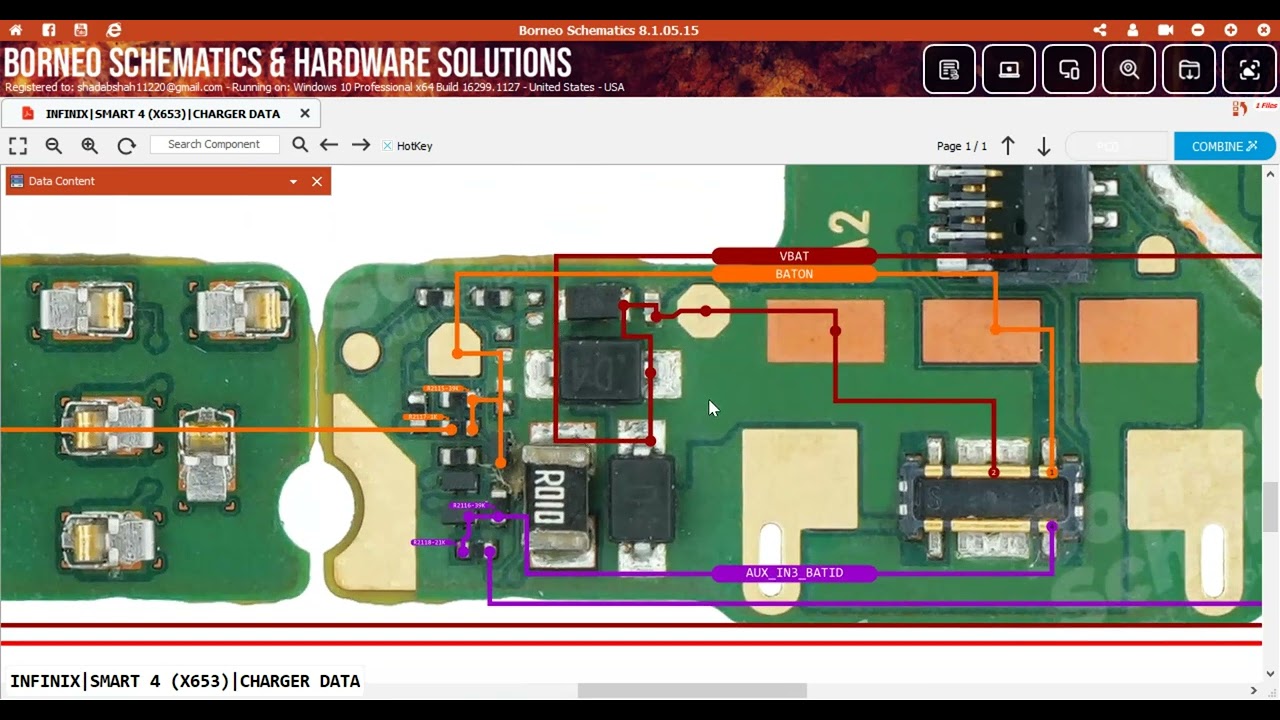
Task: Open the YouTube channel icon
Action: pos(81,30)
